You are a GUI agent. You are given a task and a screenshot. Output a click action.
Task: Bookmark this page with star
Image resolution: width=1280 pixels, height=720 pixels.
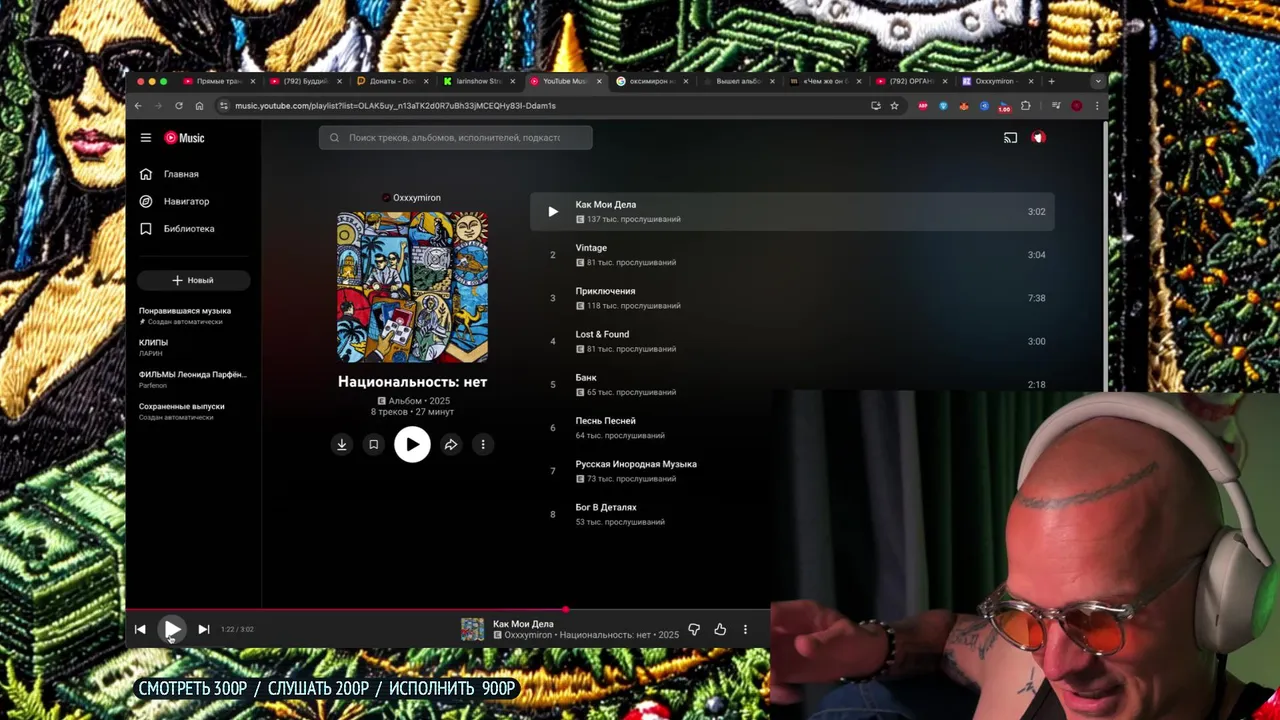pos(894,106)
